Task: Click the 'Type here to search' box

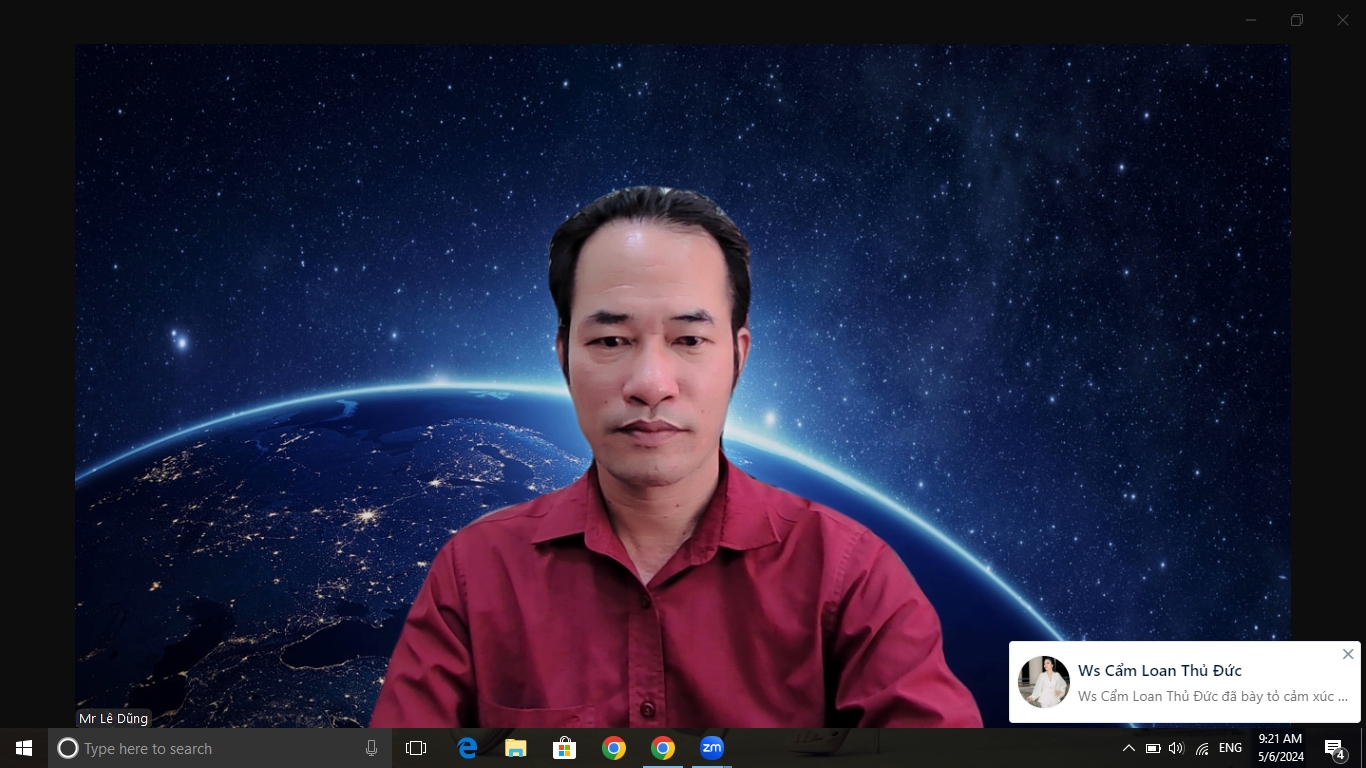Action: (x=220, y=748)
